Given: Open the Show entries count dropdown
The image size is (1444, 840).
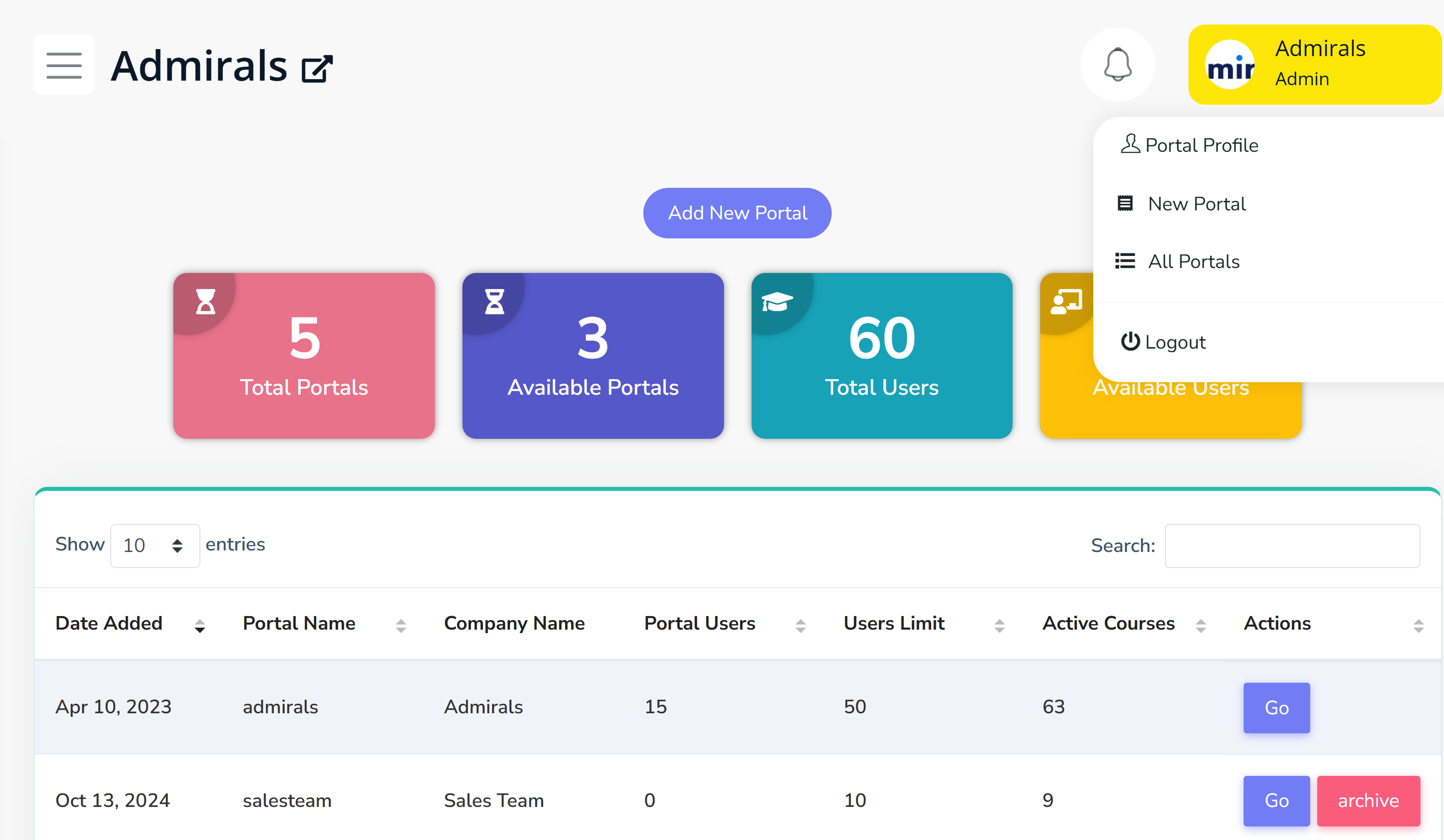Looking at the screenshot, I should coord(155,545).
